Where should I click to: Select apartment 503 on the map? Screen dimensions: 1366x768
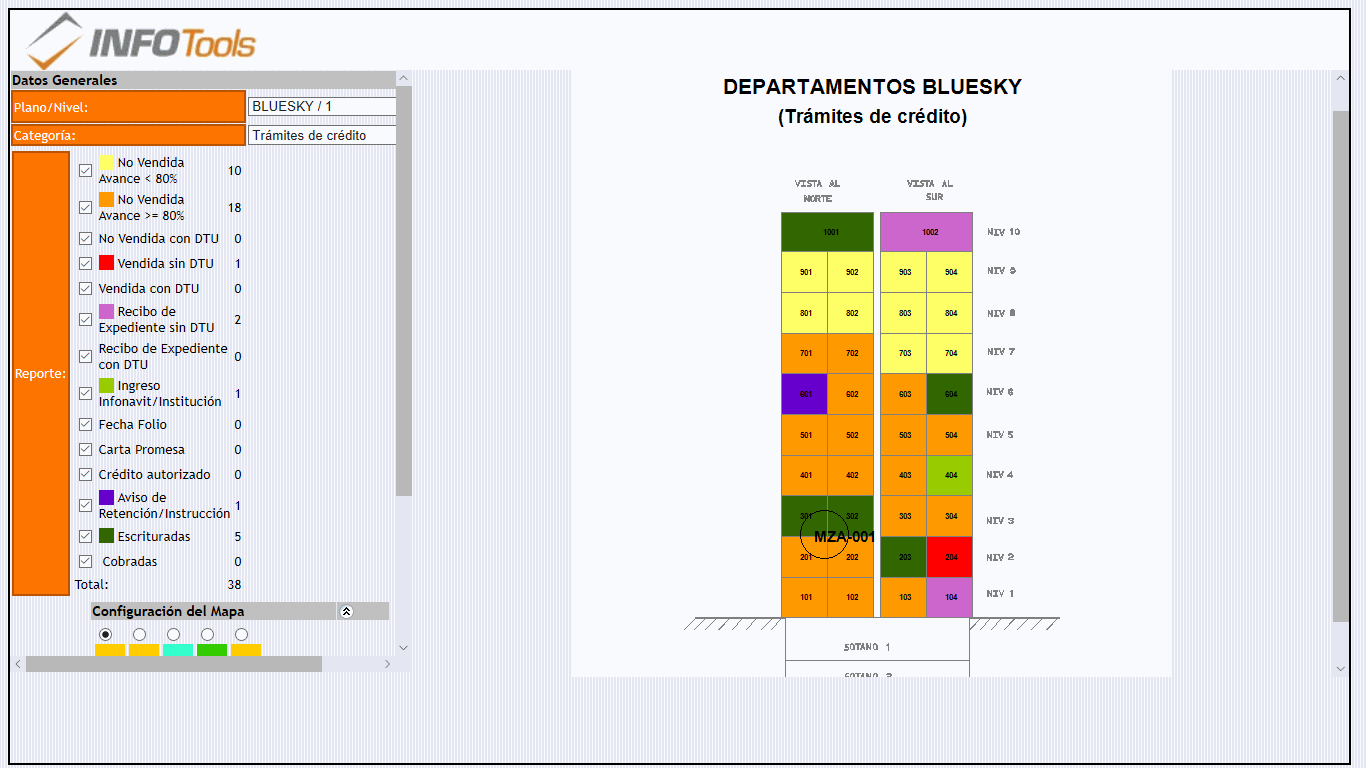(x=904, y=435)
